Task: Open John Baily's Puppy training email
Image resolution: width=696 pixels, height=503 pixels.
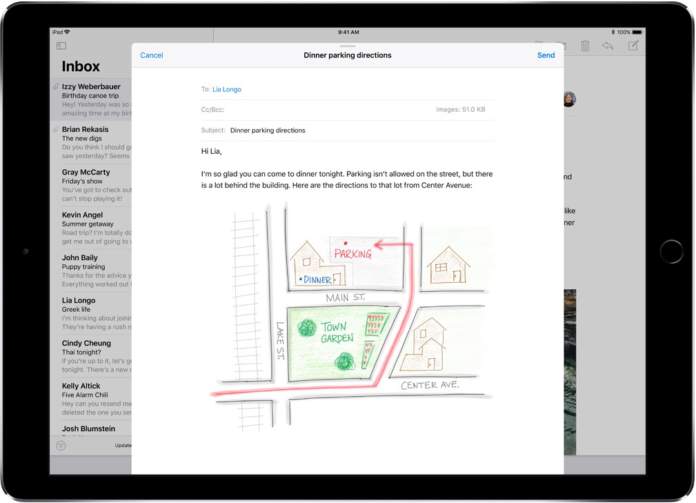Action: pyautogui.click(x=92, y=268)
